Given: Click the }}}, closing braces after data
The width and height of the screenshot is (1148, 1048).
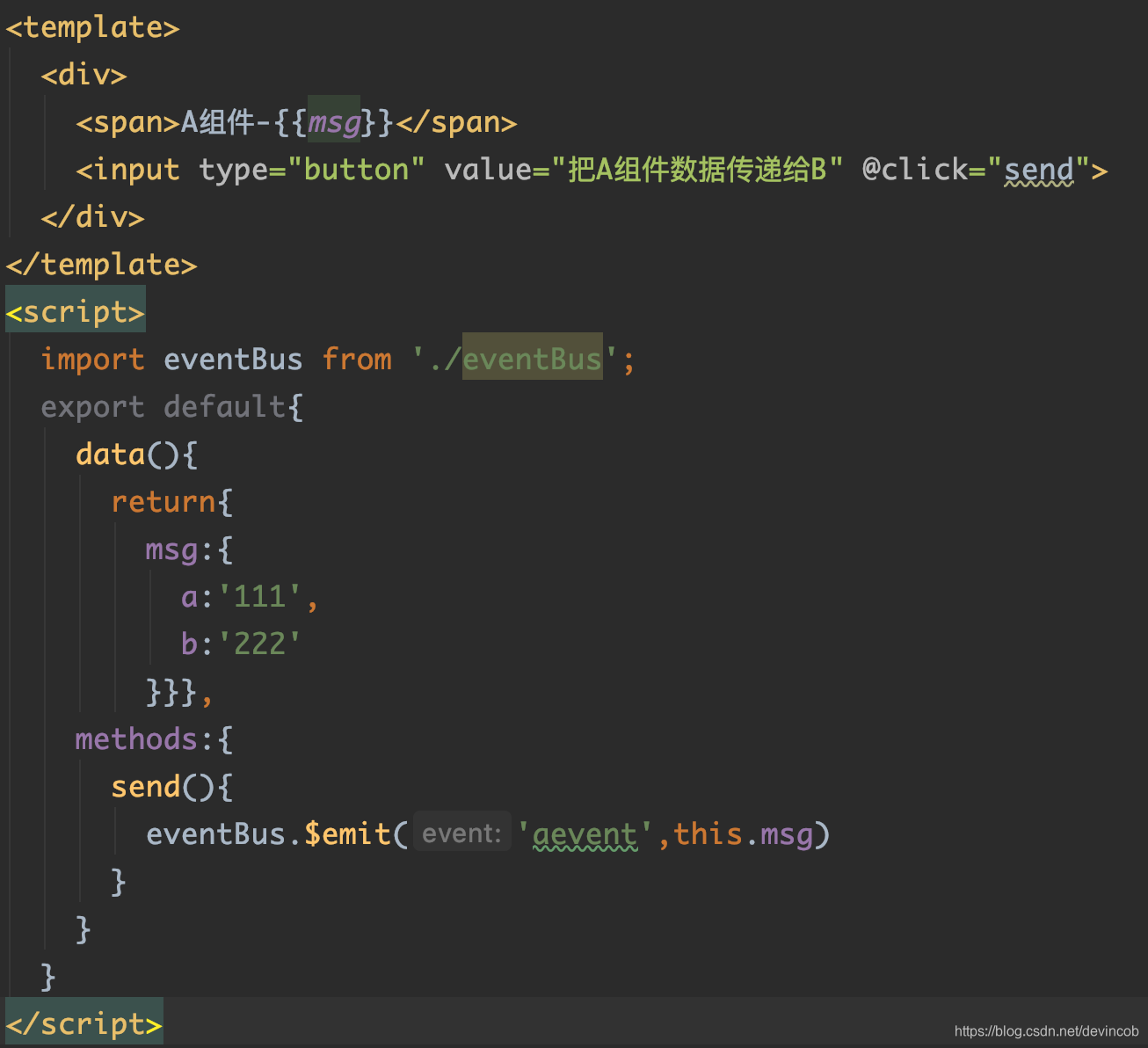Looking at the screenshot, I should pos(179,692).
